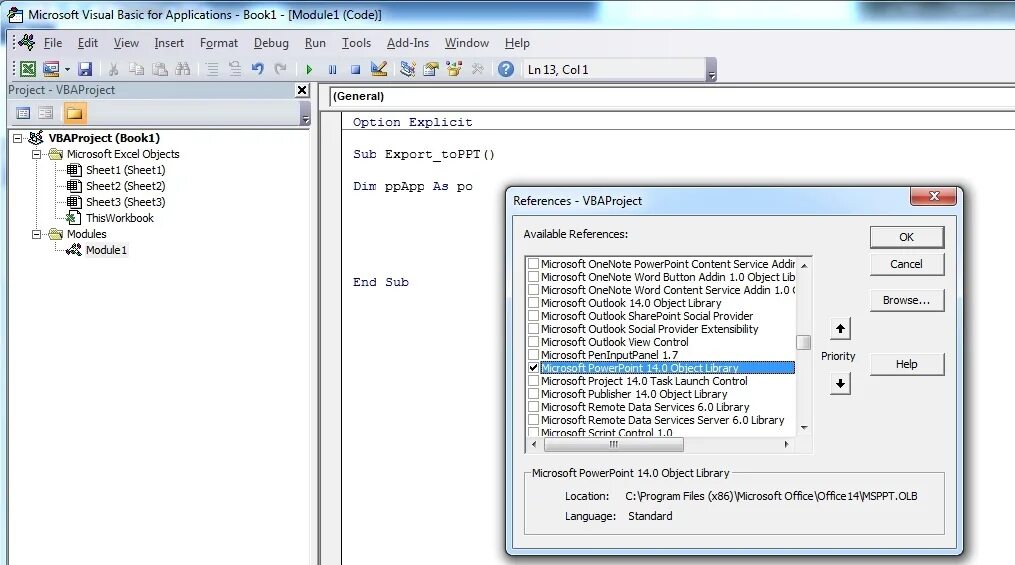Image resolution: width=1015 pixels, height=565 pixels.
Task: Click Help button in References dialog
Action: click(x=906, y=364)
